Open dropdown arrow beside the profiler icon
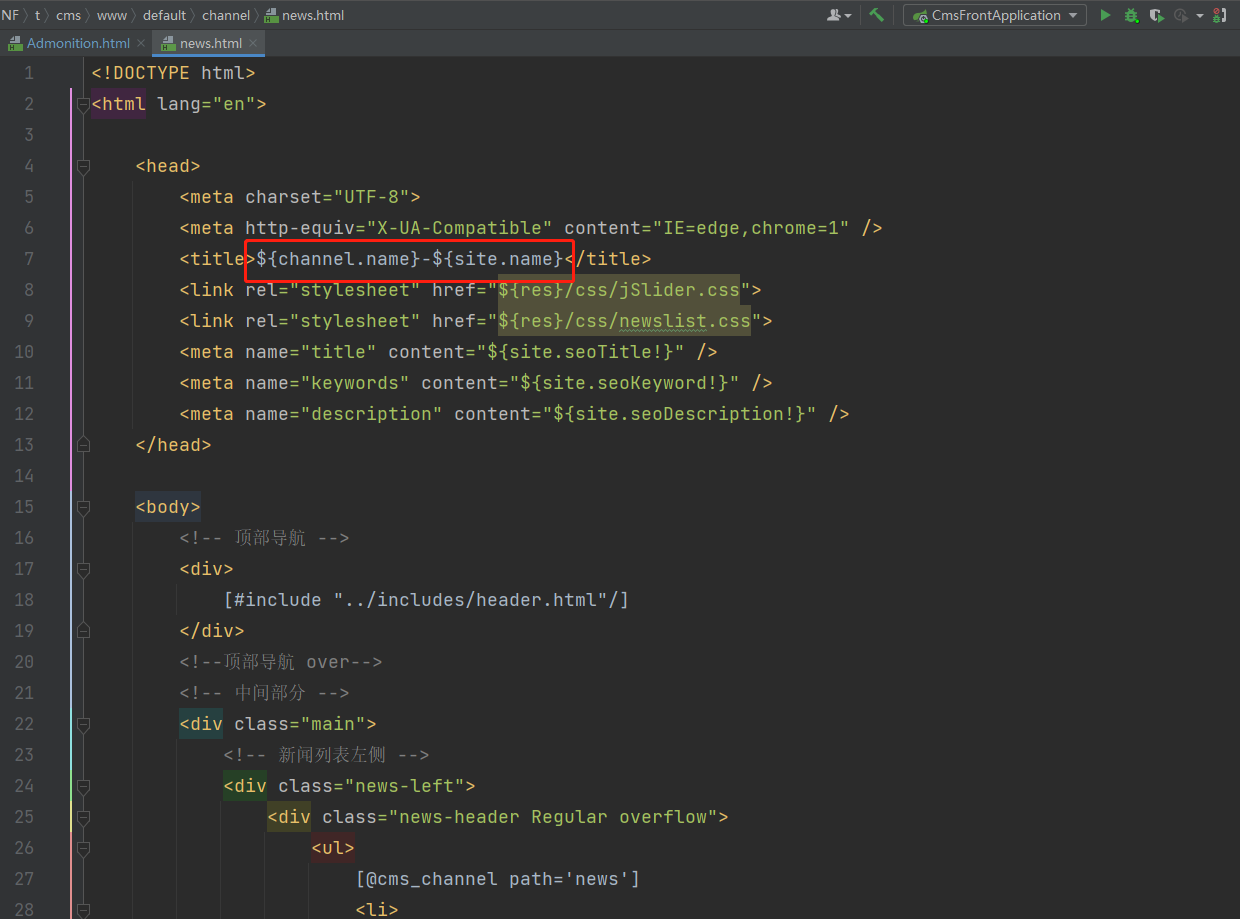Image resolution: width=1240 pixels, height=919 pixels. click(1199, 15)
